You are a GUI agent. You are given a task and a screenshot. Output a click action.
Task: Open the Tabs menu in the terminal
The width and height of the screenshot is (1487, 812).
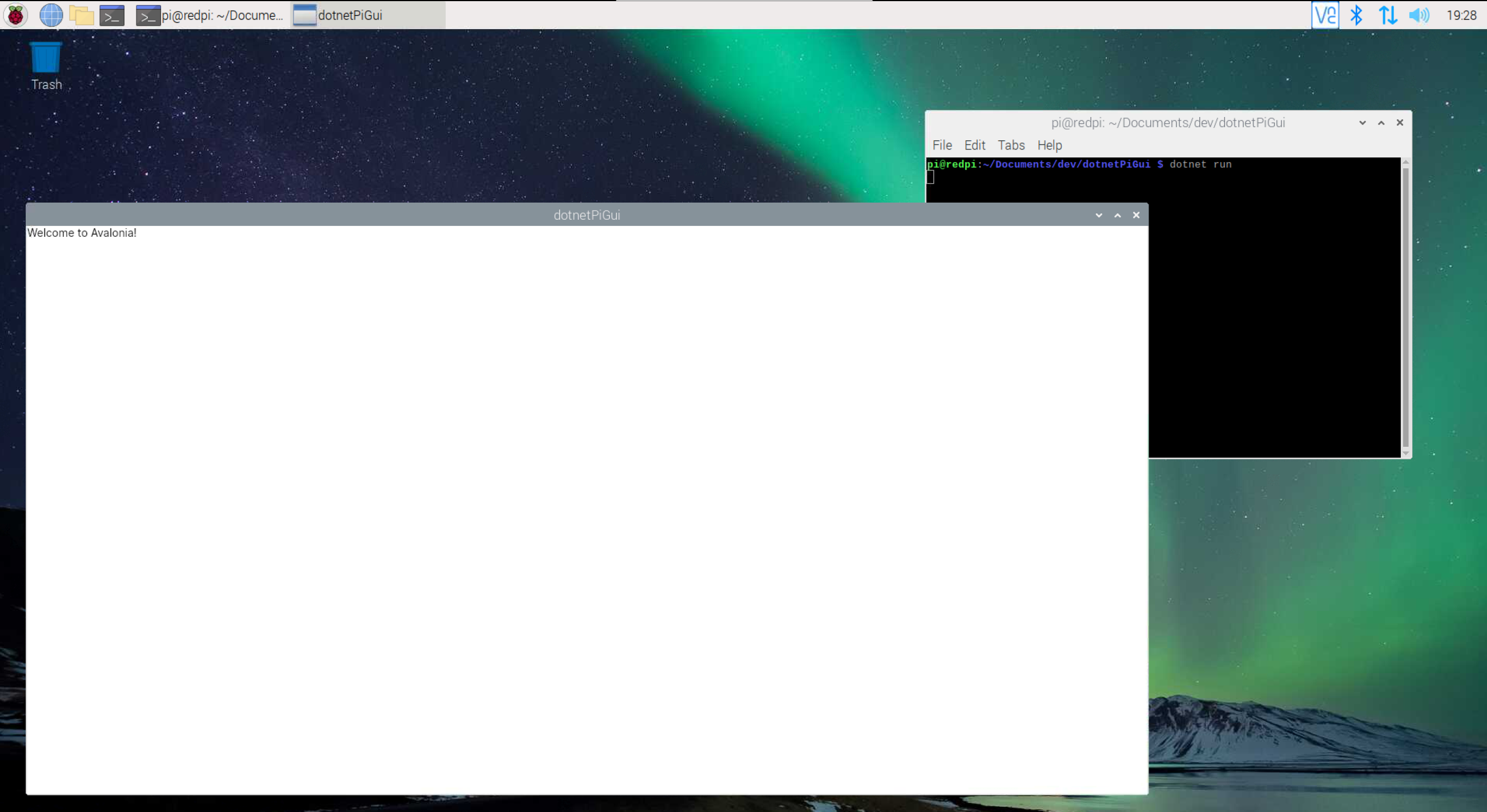1011,146
